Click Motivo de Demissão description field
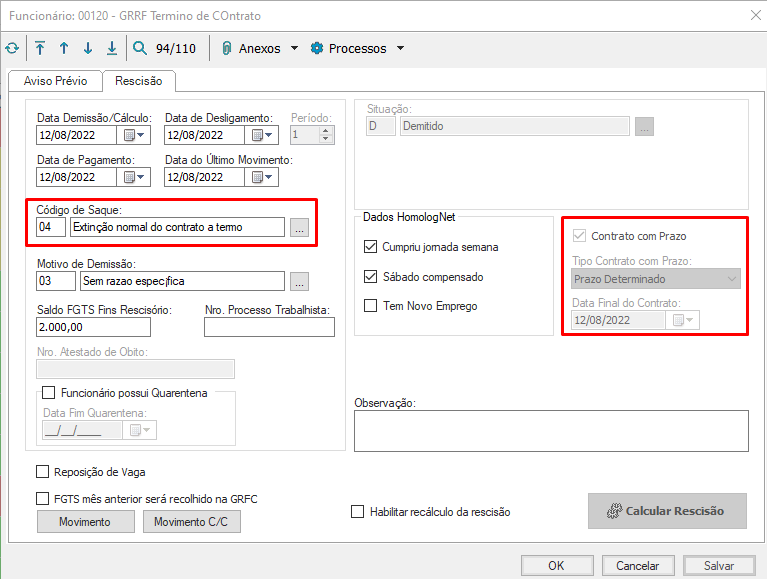The image size is (767, 579). click(182, 281)
